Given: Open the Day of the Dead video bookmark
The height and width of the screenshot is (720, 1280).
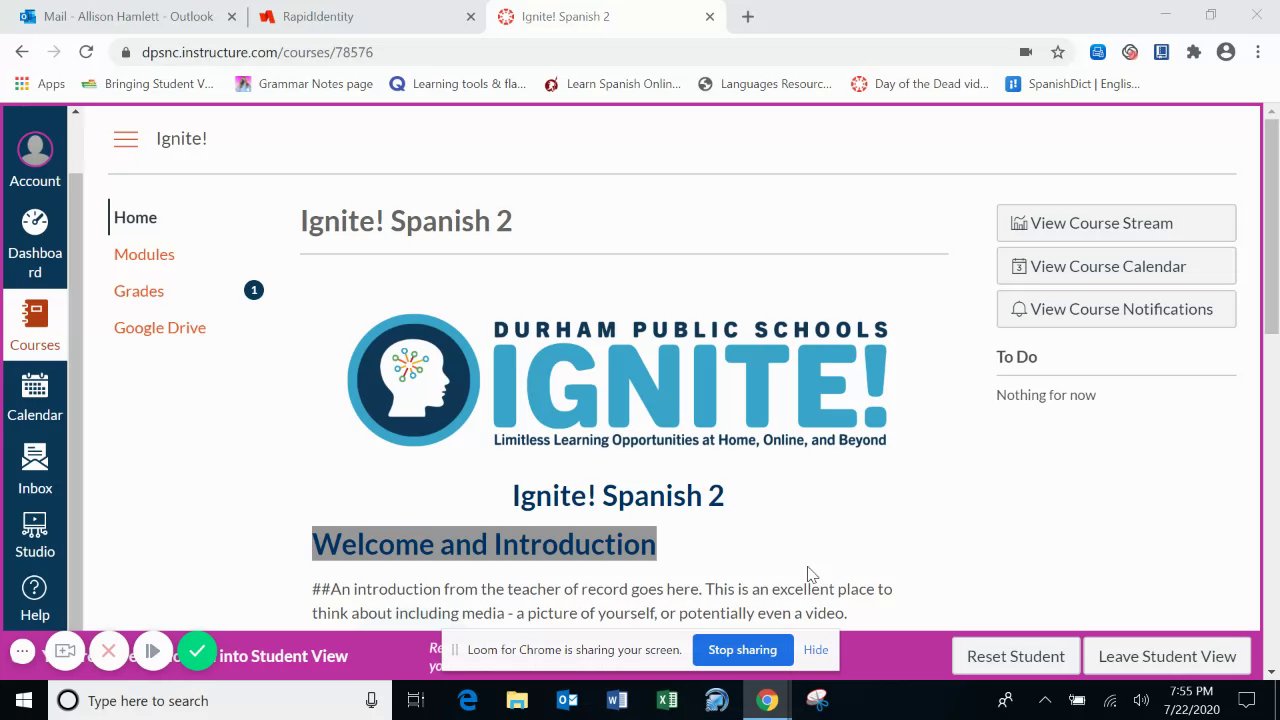Looking at the screenshot, I should click(920, 84).
